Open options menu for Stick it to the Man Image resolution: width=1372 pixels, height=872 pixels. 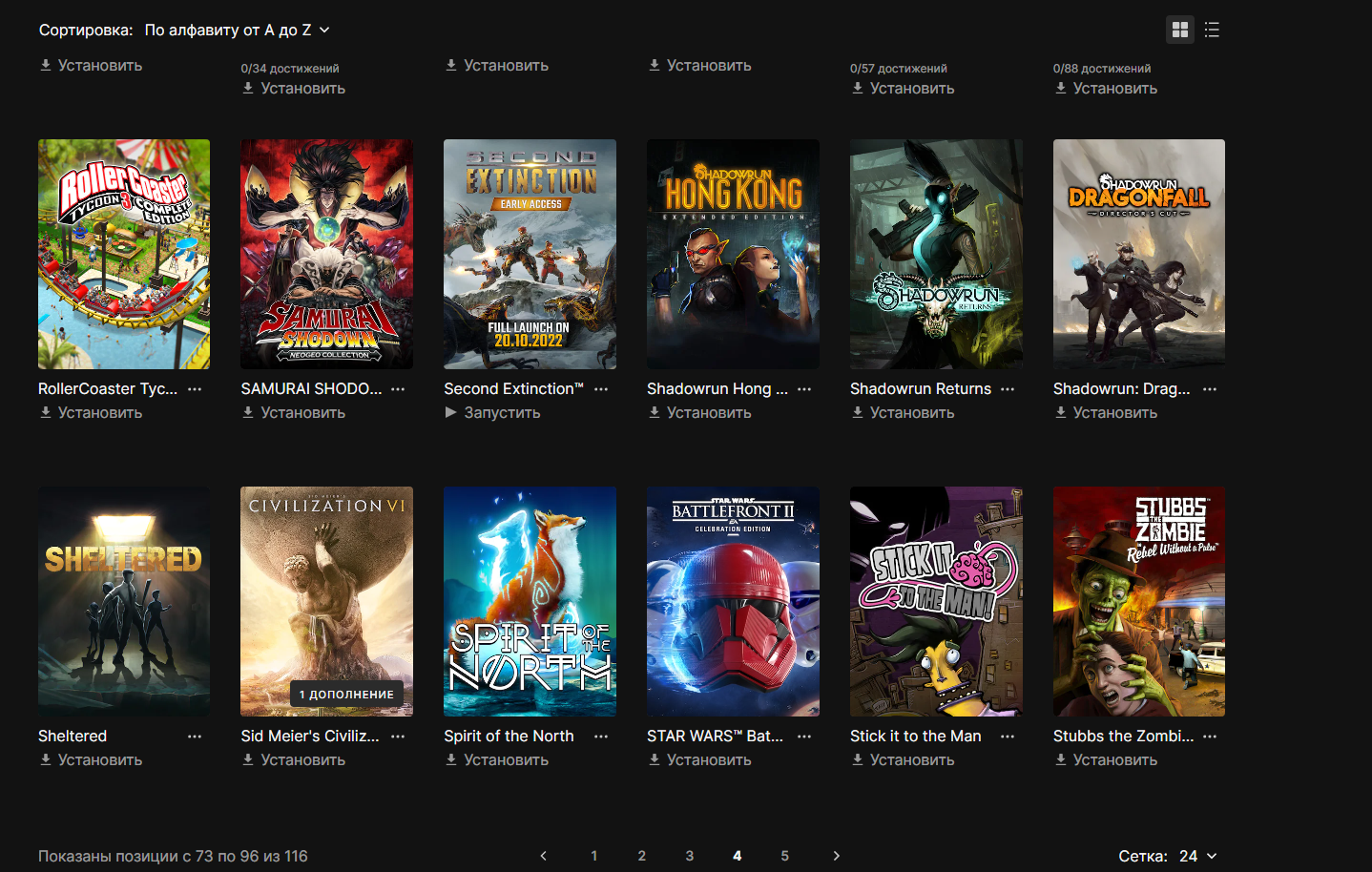coord(1008,737)
